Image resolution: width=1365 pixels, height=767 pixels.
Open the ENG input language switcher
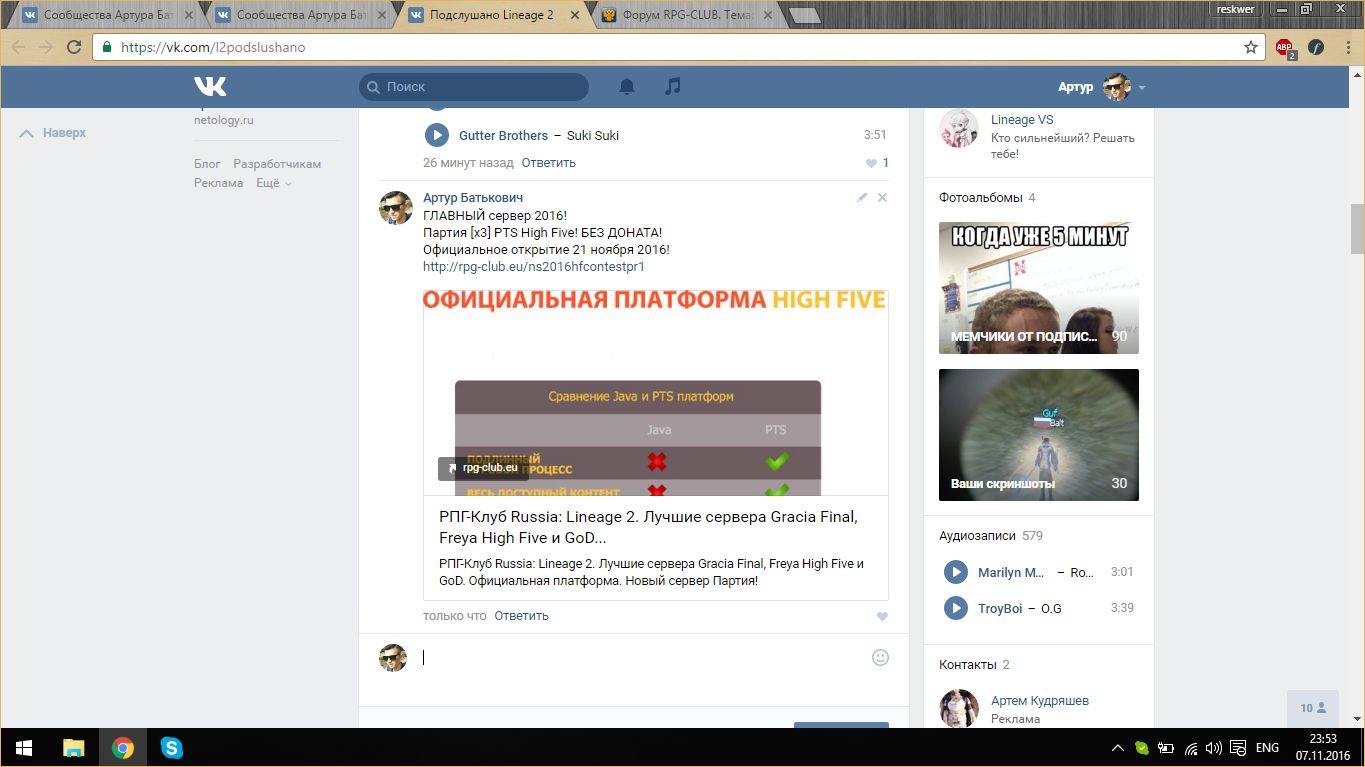pos(1267,748)
